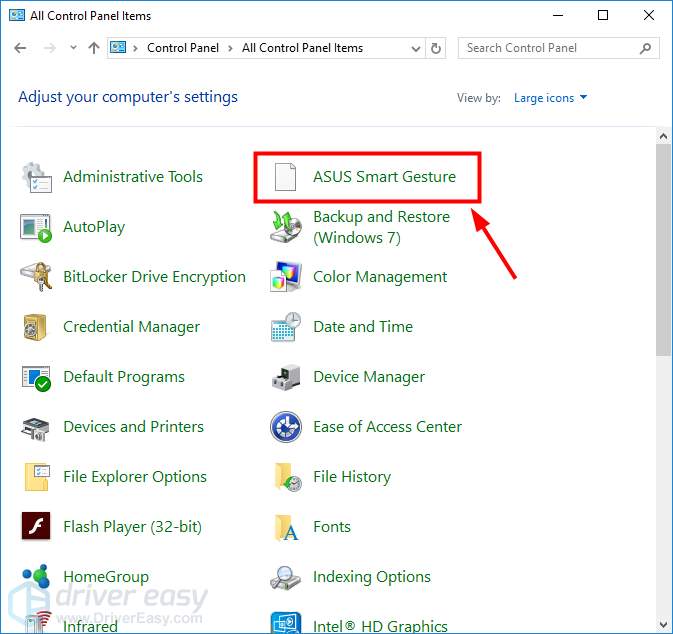The height and width of the screenshot is (634, 673).
Task: Open the Administrative Tools icon
Action: pyautogui.click(x=36, y=177)
